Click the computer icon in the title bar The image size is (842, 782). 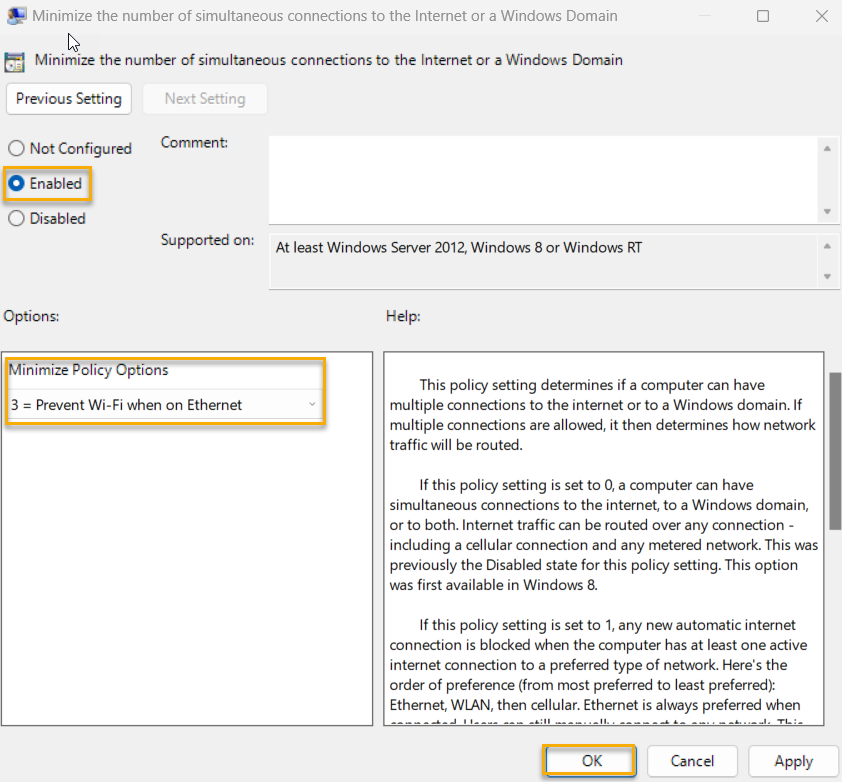[16, 15]
